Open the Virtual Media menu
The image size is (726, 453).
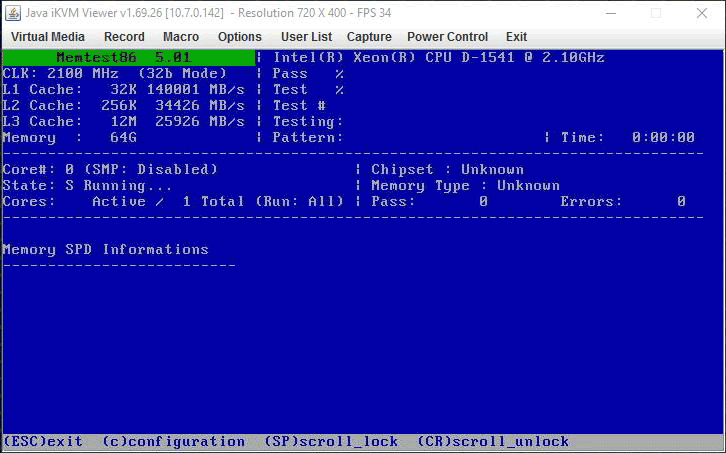tap(48, 37)
